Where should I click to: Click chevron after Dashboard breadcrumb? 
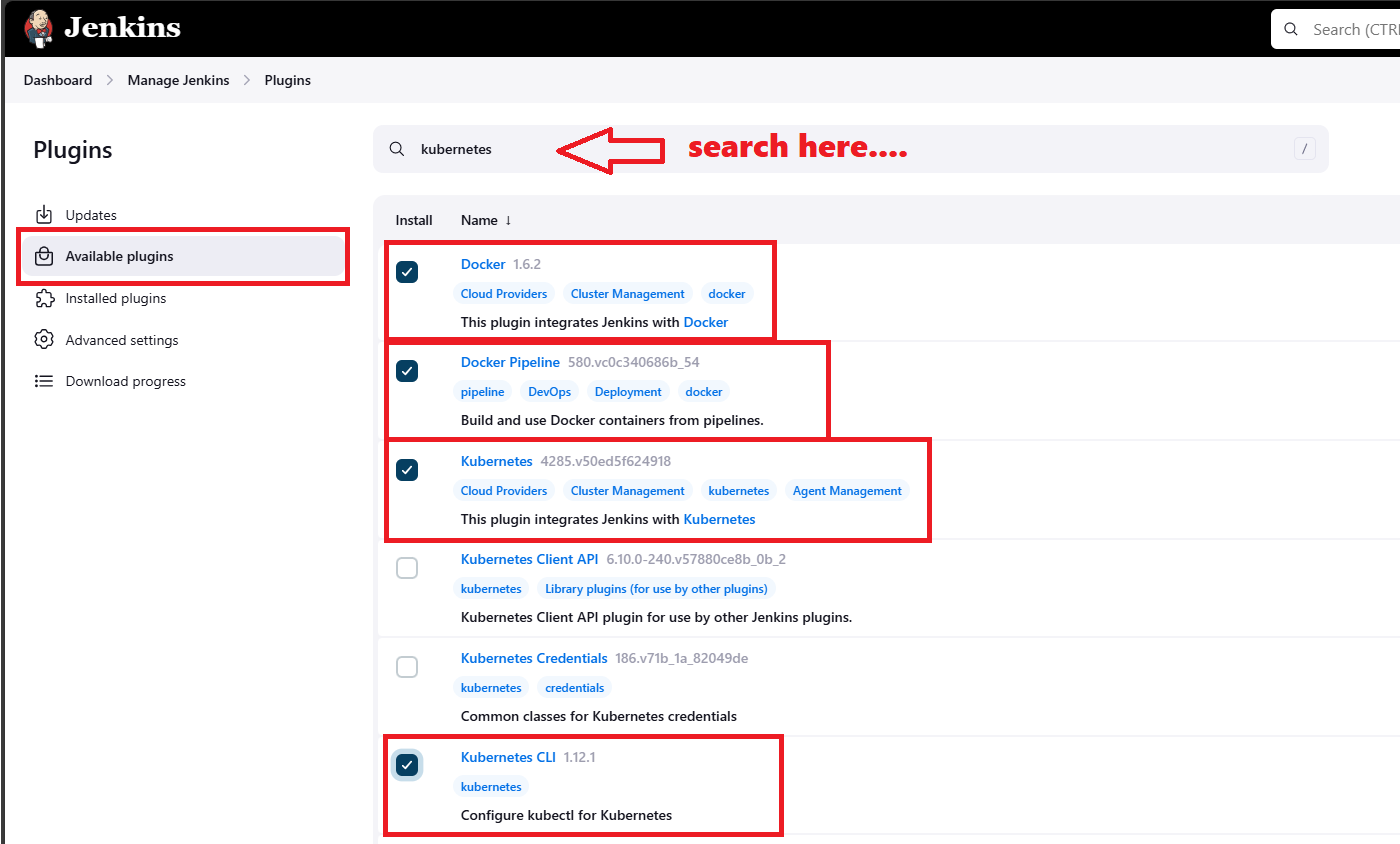coord(110,80)
